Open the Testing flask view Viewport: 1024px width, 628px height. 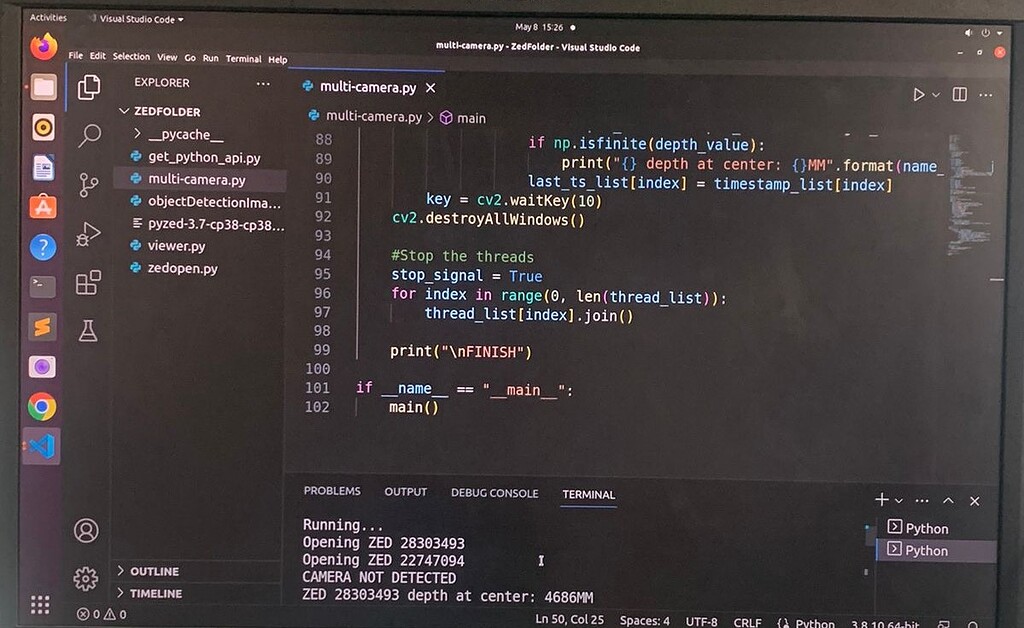tap(89, 331)
